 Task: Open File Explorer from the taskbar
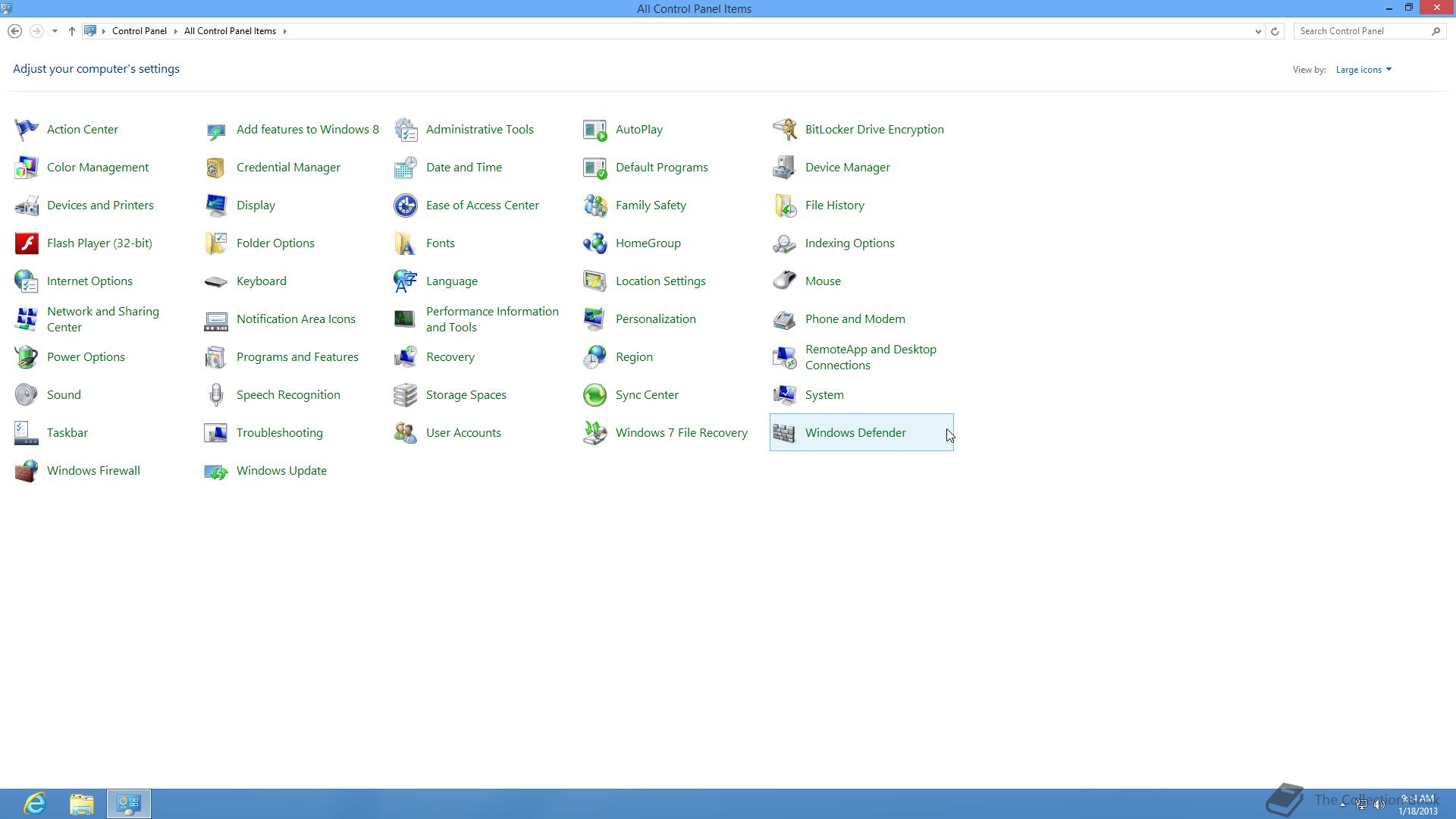coord(81,804)
